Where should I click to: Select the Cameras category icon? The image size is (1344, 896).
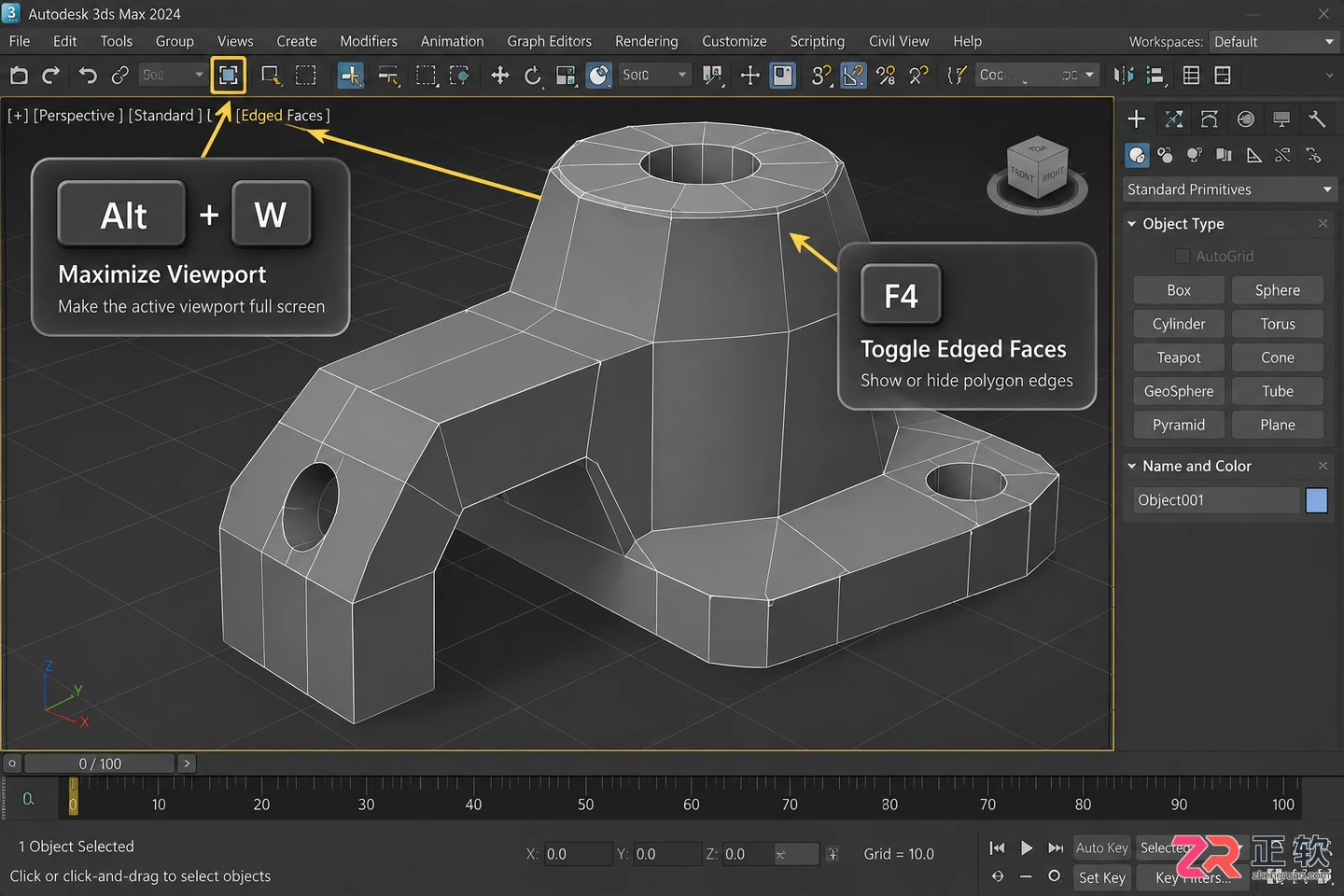(x=1224, y=155)
